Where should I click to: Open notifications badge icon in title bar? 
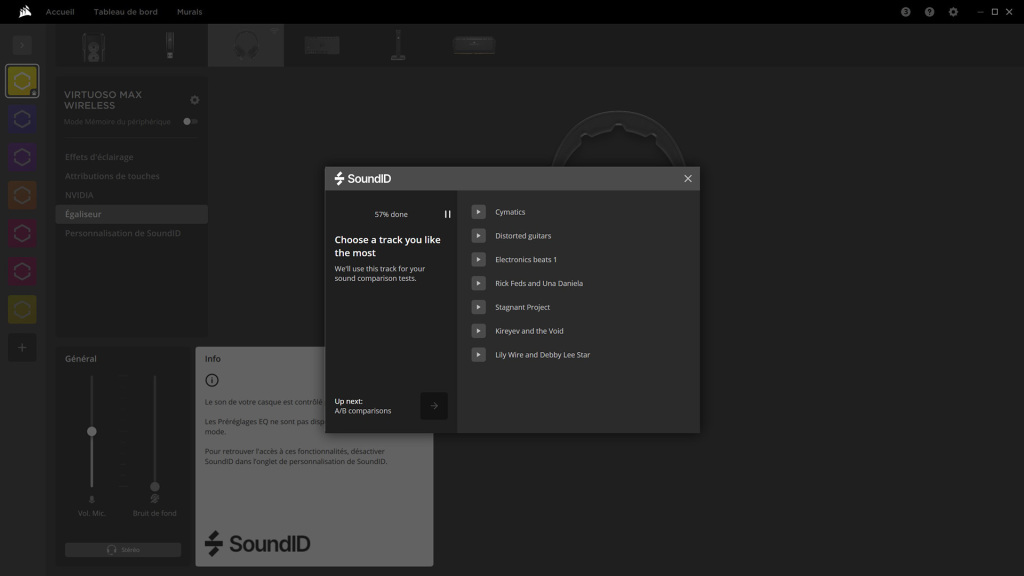tap(905, 12)
